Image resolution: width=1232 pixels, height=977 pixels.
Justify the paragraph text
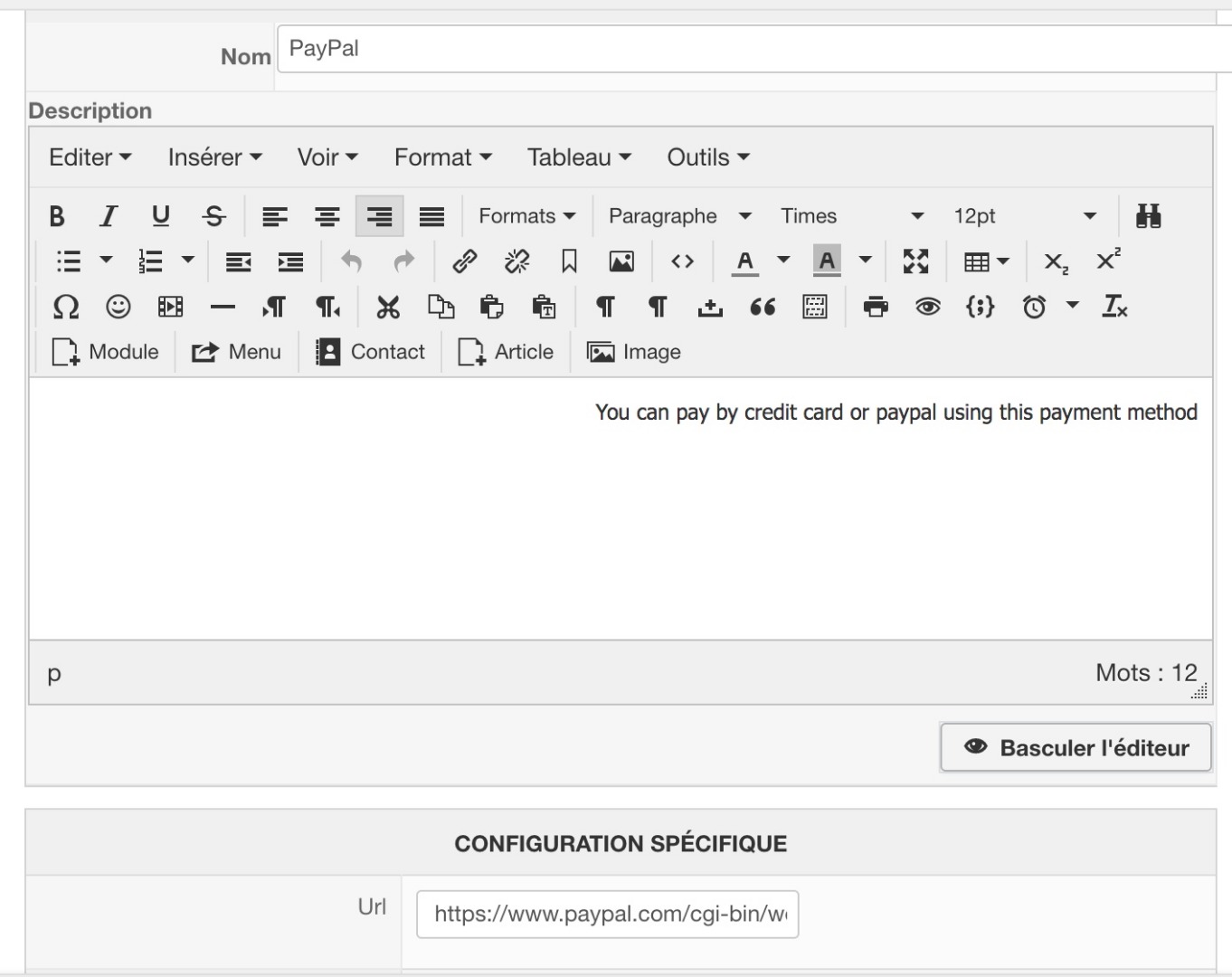click(x=432, y=216)
